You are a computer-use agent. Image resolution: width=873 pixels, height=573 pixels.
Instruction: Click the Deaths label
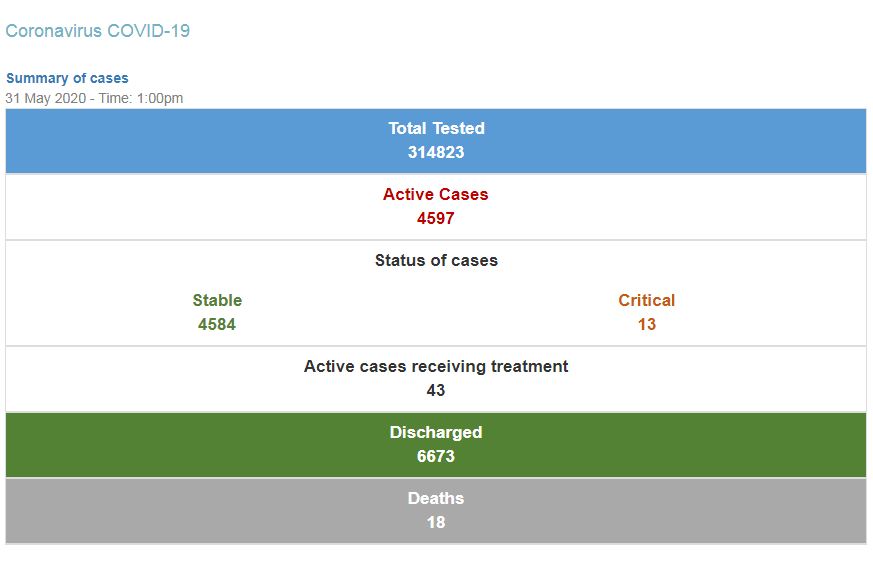436,498
